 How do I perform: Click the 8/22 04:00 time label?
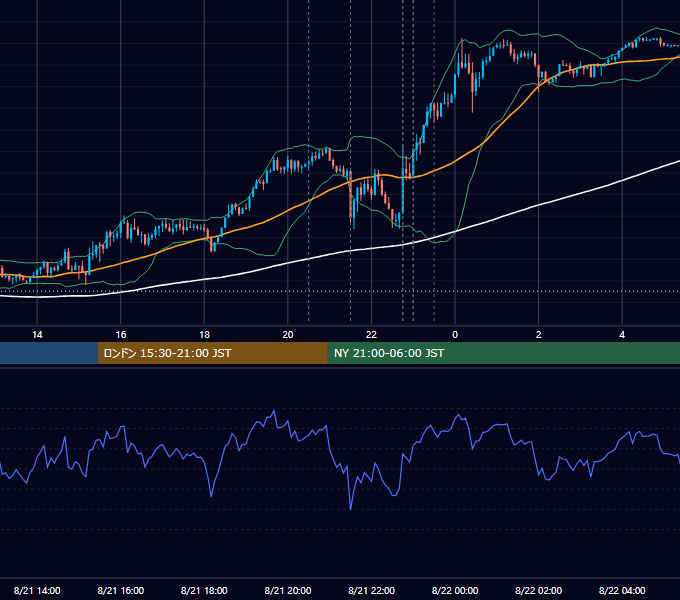622,590
